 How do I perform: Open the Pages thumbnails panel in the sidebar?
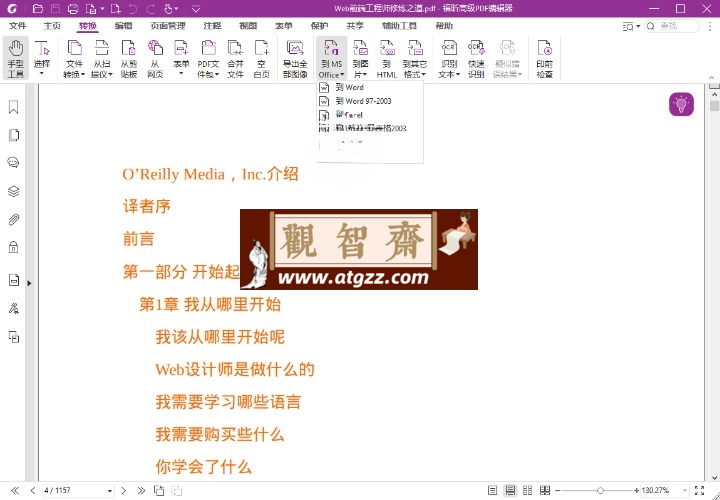[14, 135]
